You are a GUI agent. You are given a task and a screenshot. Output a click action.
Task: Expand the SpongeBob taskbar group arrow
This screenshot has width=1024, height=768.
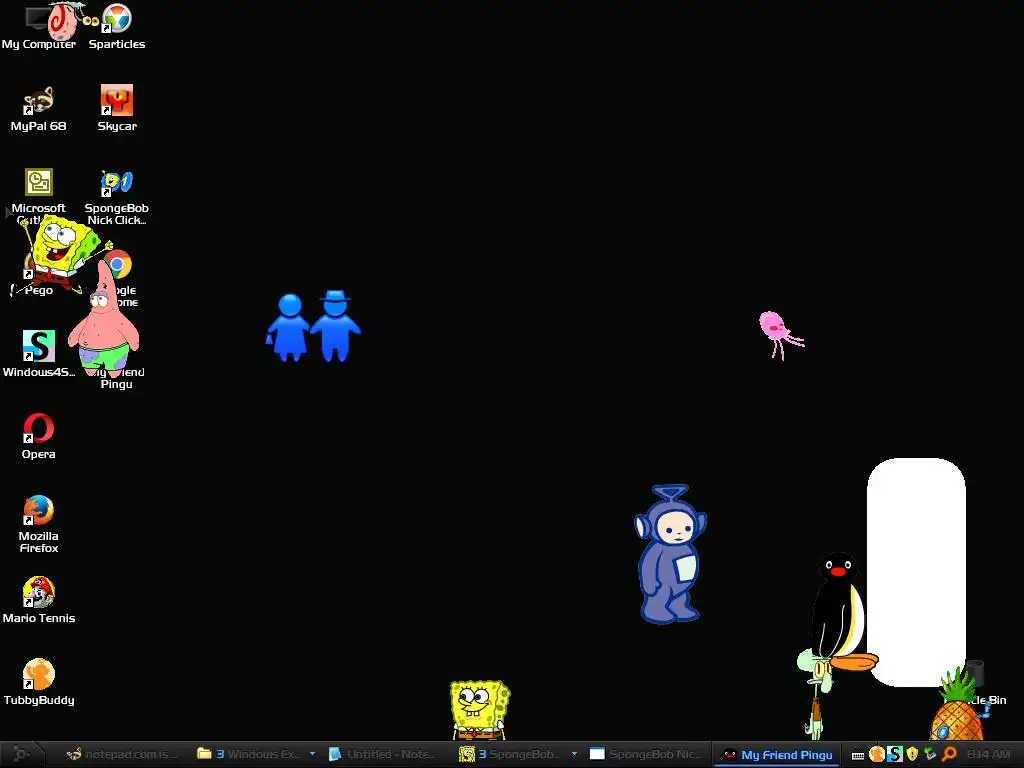point(574,754)
